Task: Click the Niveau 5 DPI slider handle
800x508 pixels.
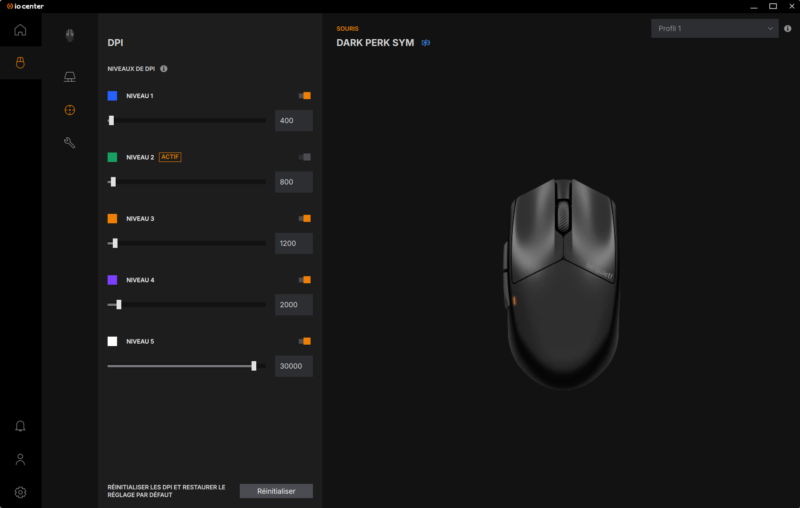Action: (254, 366)
